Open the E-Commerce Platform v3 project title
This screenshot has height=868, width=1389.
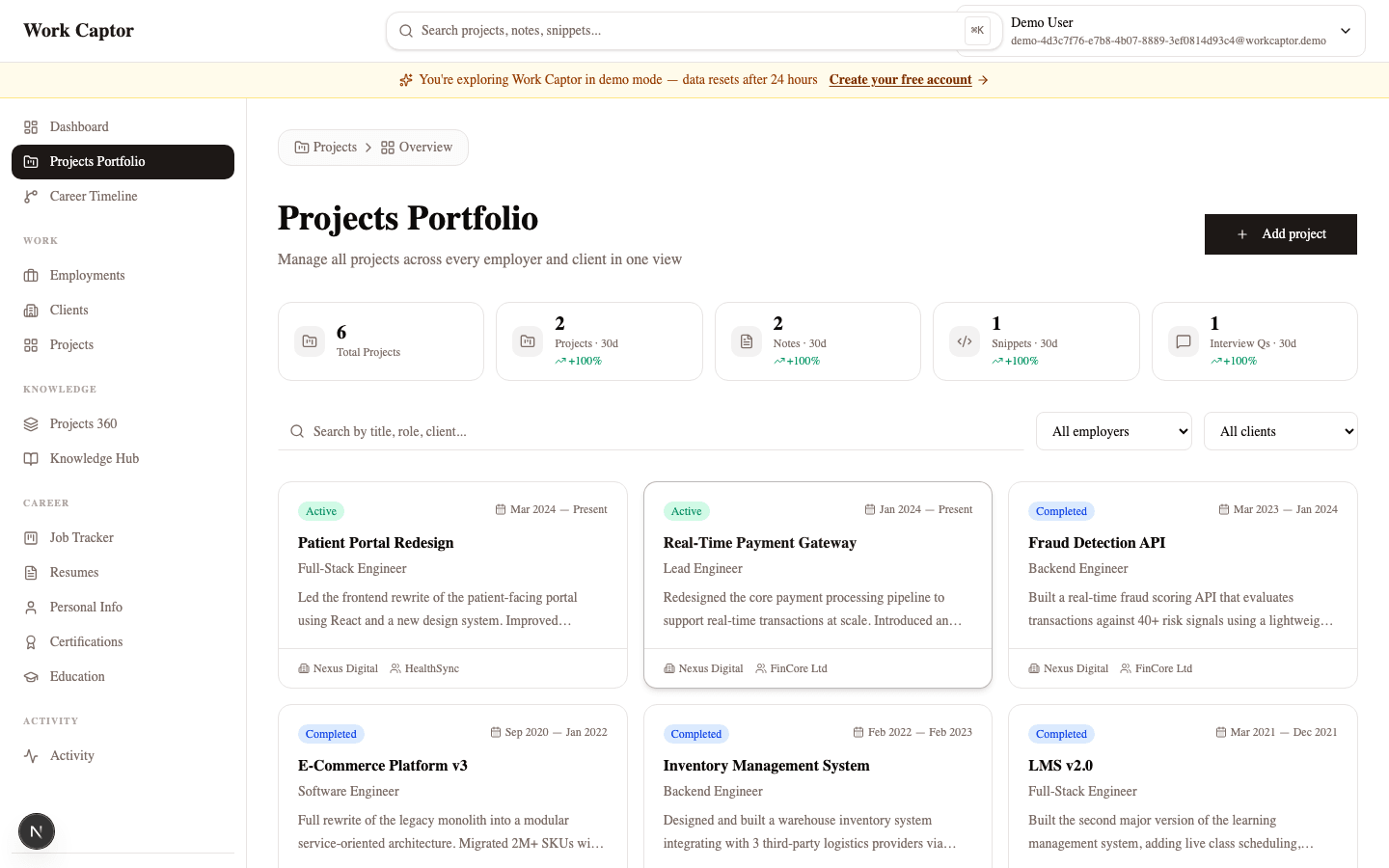pos(383,766)
